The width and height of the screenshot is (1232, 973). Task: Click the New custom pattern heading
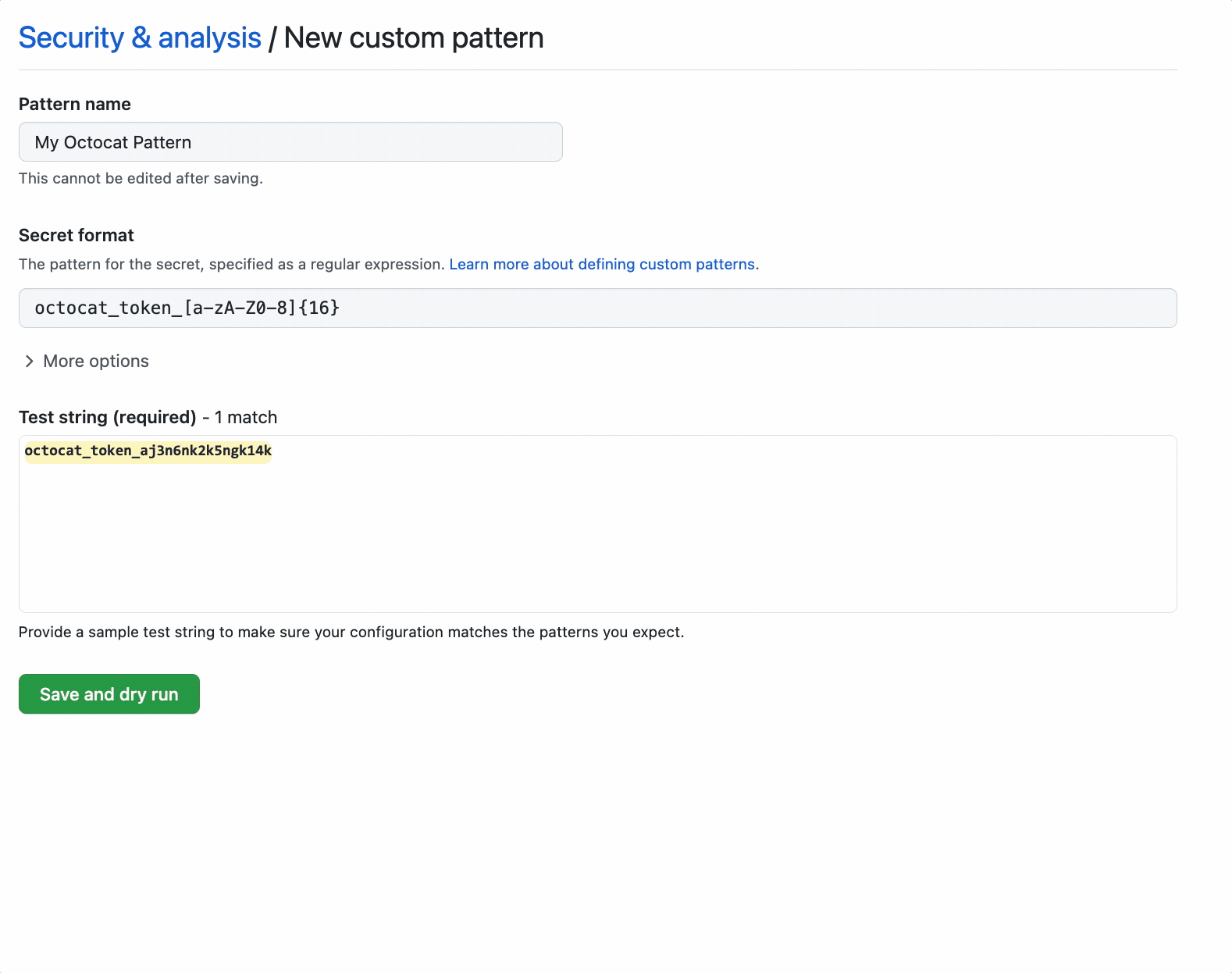(414, 37)
